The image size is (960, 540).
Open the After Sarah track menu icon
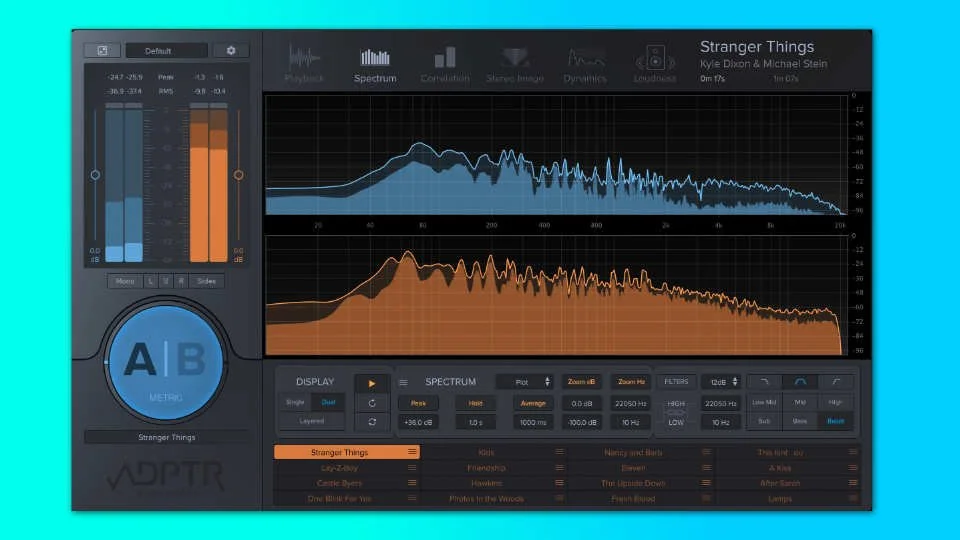tap(853, 482)
